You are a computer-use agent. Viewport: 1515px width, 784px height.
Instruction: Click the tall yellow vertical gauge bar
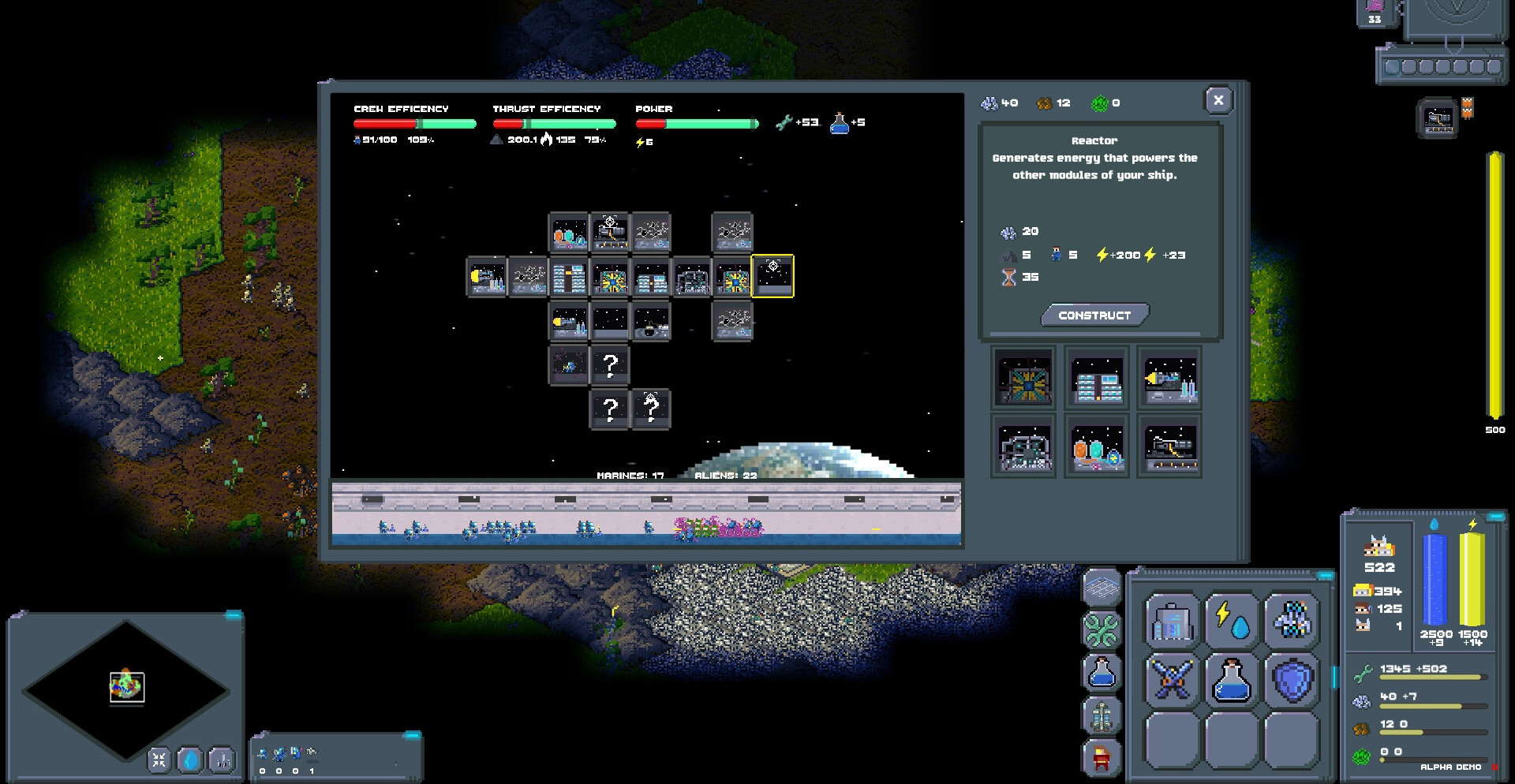pyautogui.click(x=1494, y=286)
